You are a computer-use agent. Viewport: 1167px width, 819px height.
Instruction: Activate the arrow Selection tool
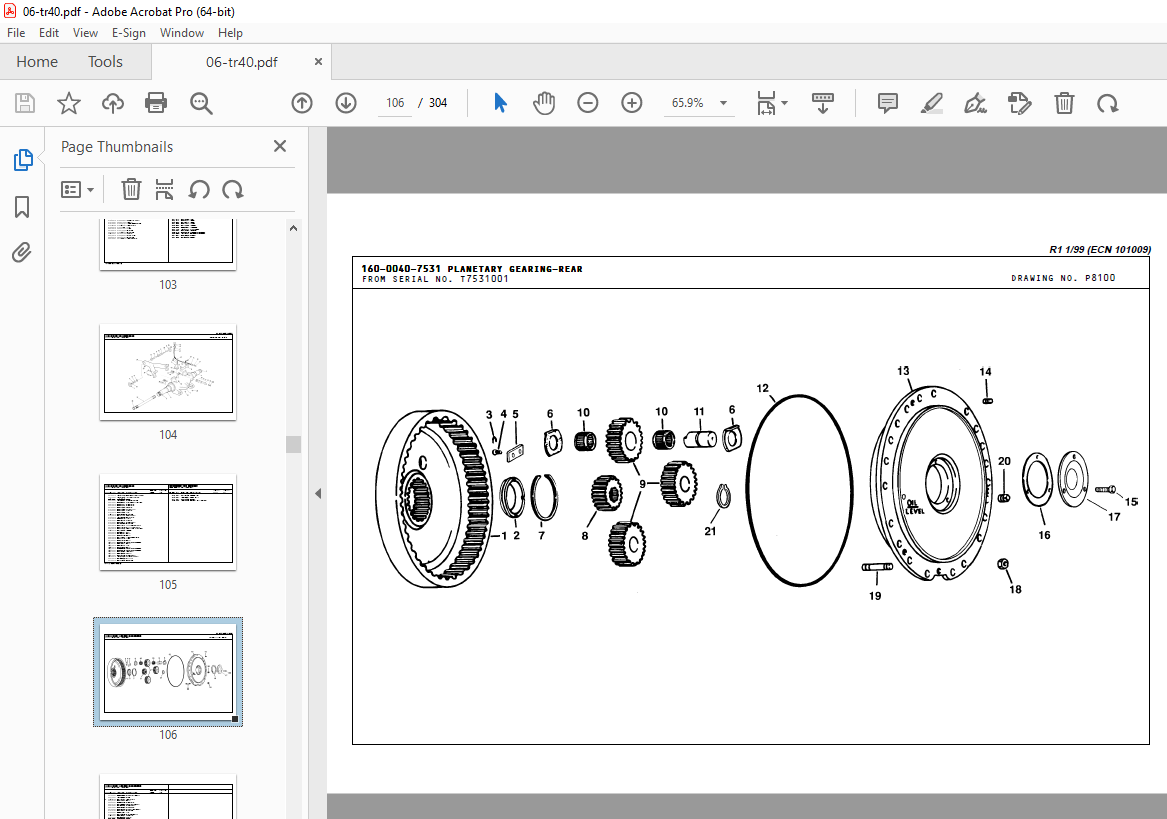coord(500,103)
